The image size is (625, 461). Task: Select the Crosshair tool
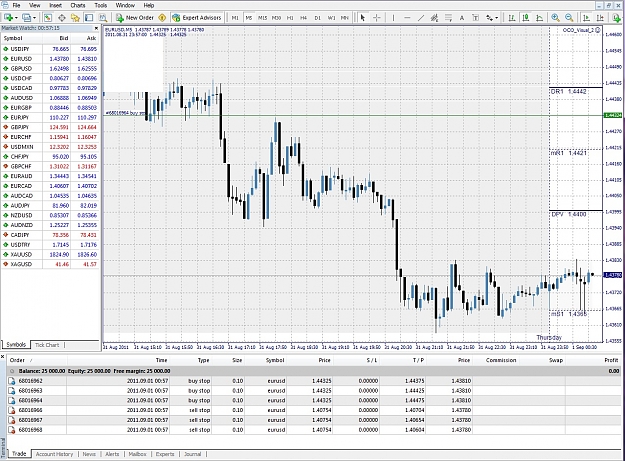[376, 18]
